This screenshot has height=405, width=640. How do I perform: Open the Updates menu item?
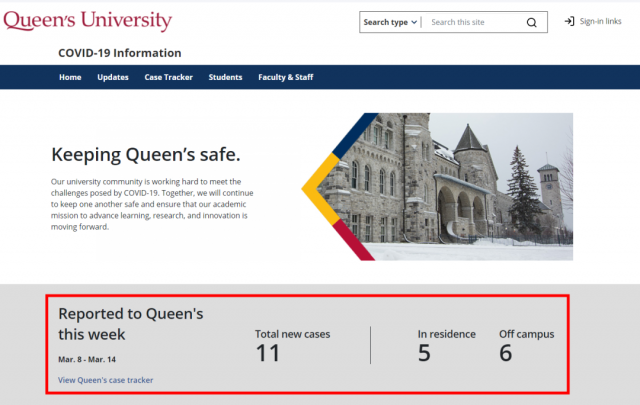click(113, 77)
